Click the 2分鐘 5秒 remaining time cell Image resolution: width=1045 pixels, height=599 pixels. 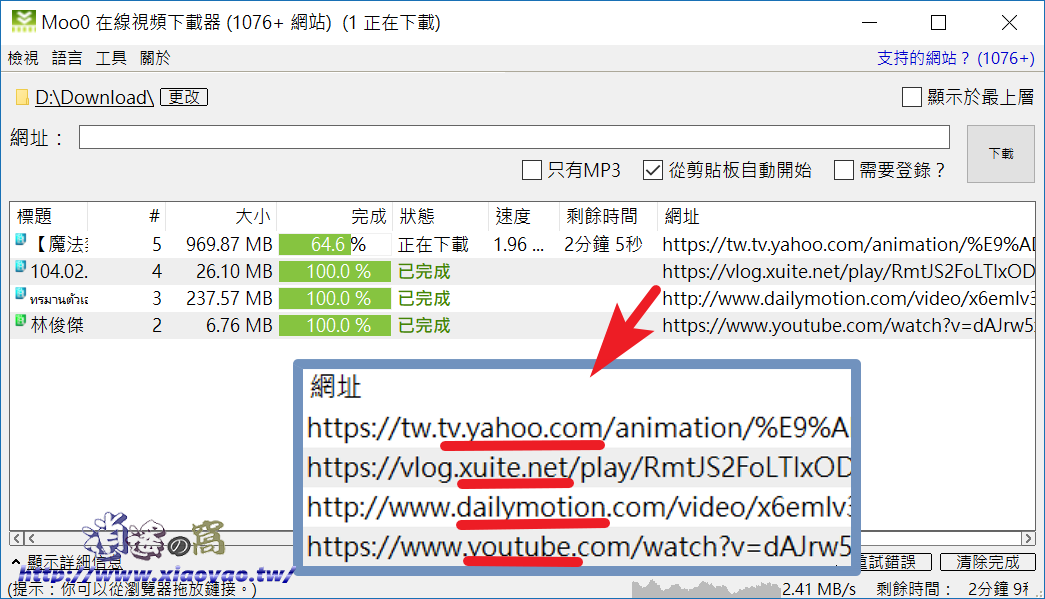(602, 245)
